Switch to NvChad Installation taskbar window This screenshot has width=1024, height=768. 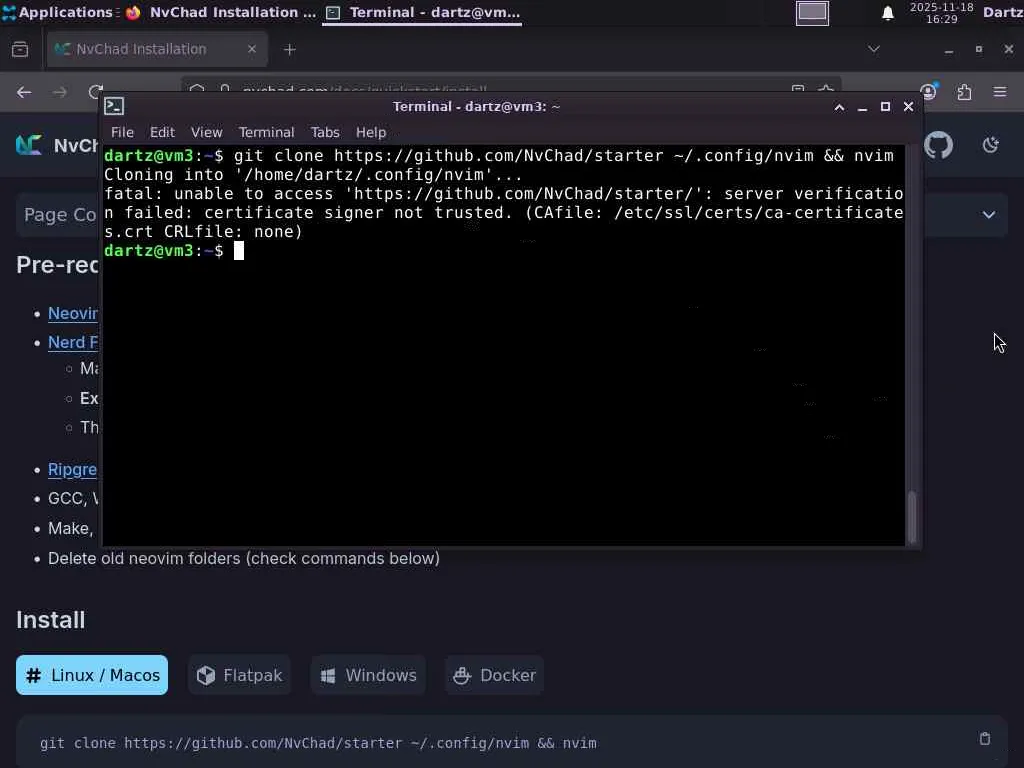tap(221, 12)
